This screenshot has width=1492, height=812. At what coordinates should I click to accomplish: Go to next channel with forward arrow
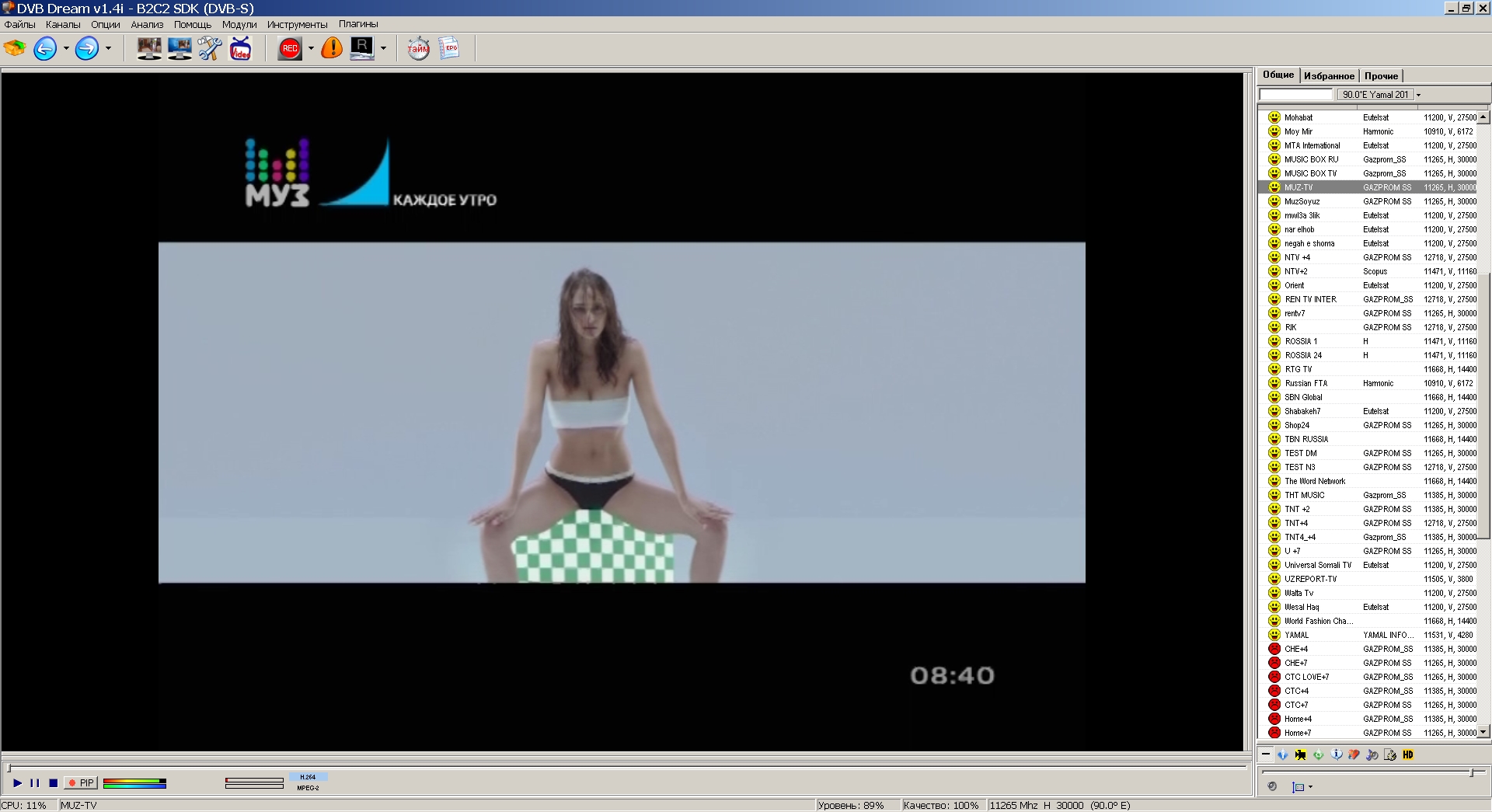[x=87, y=48]
